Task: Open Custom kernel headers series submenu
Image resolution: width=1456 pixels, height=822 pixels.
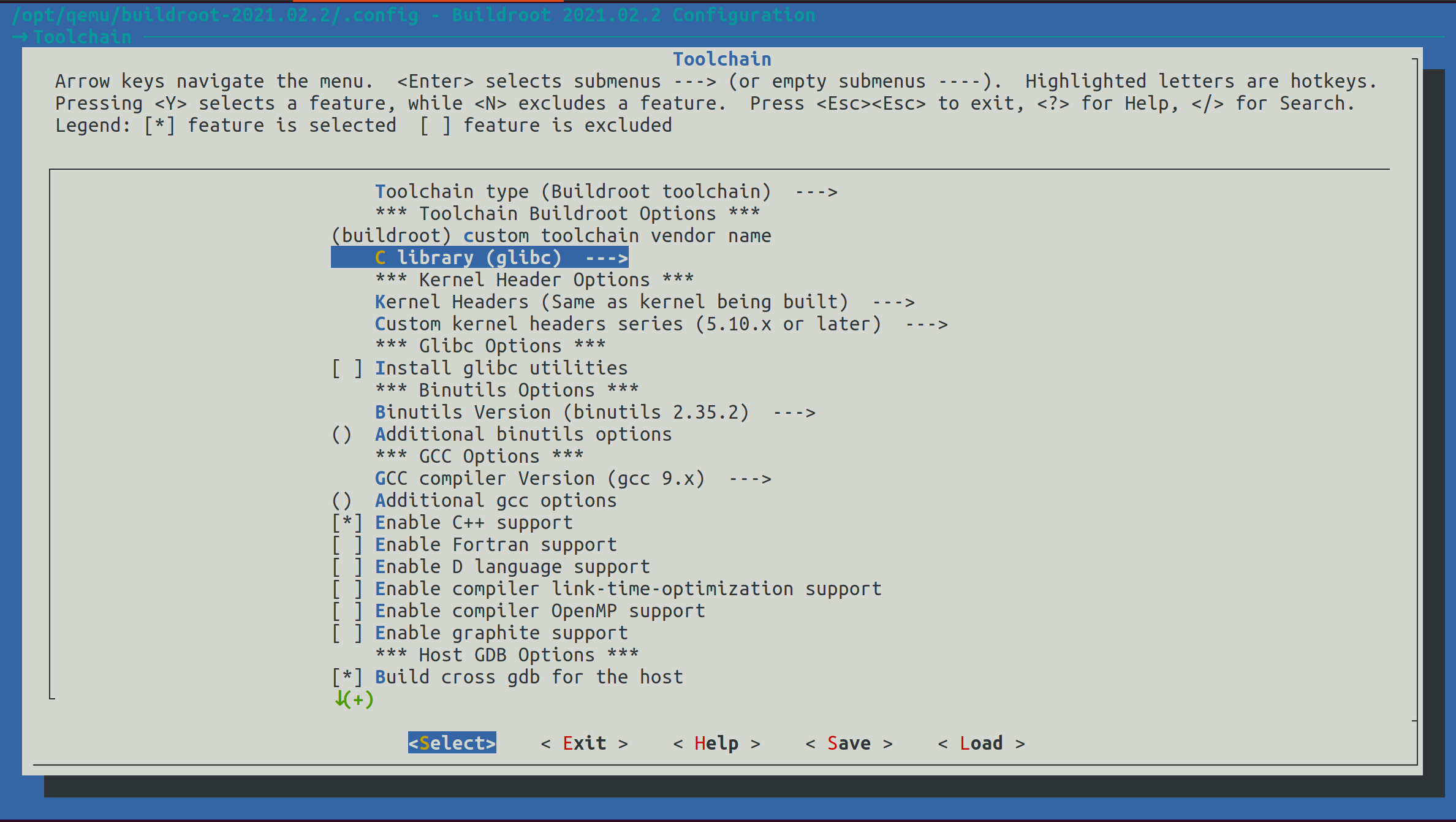Action: coord(661,324)
